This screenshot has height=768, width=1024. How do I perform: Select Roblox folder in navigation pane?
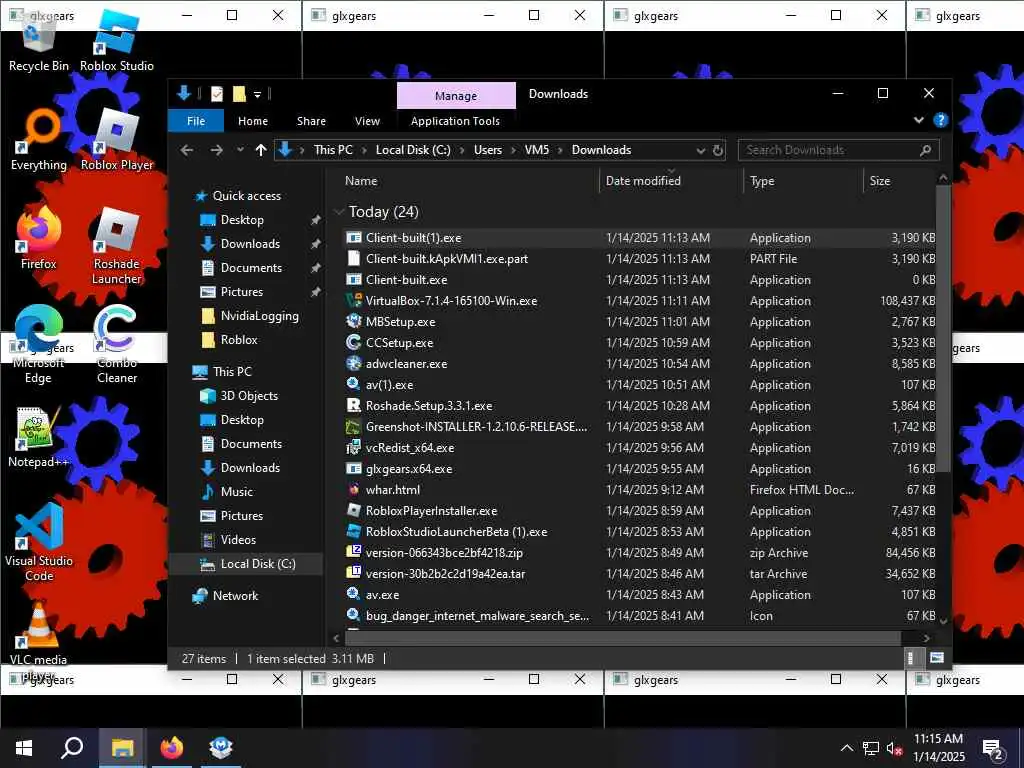pyautogui.click(x=230, y=340)
